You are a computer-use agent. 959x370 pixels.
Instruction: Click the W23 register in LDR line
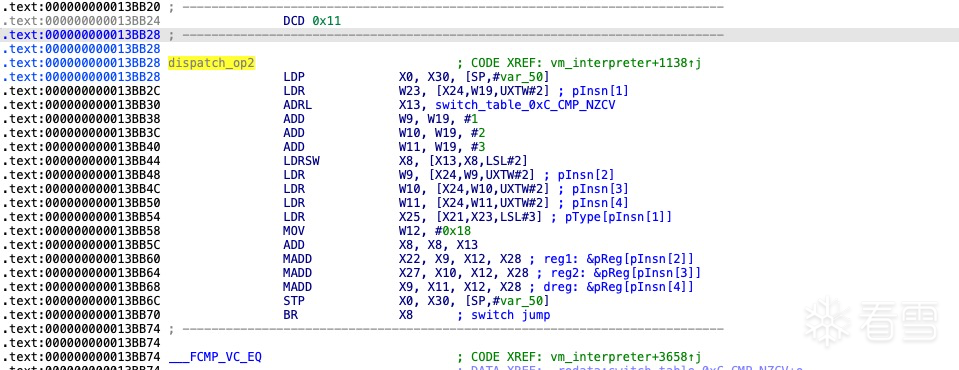[409, 91]
